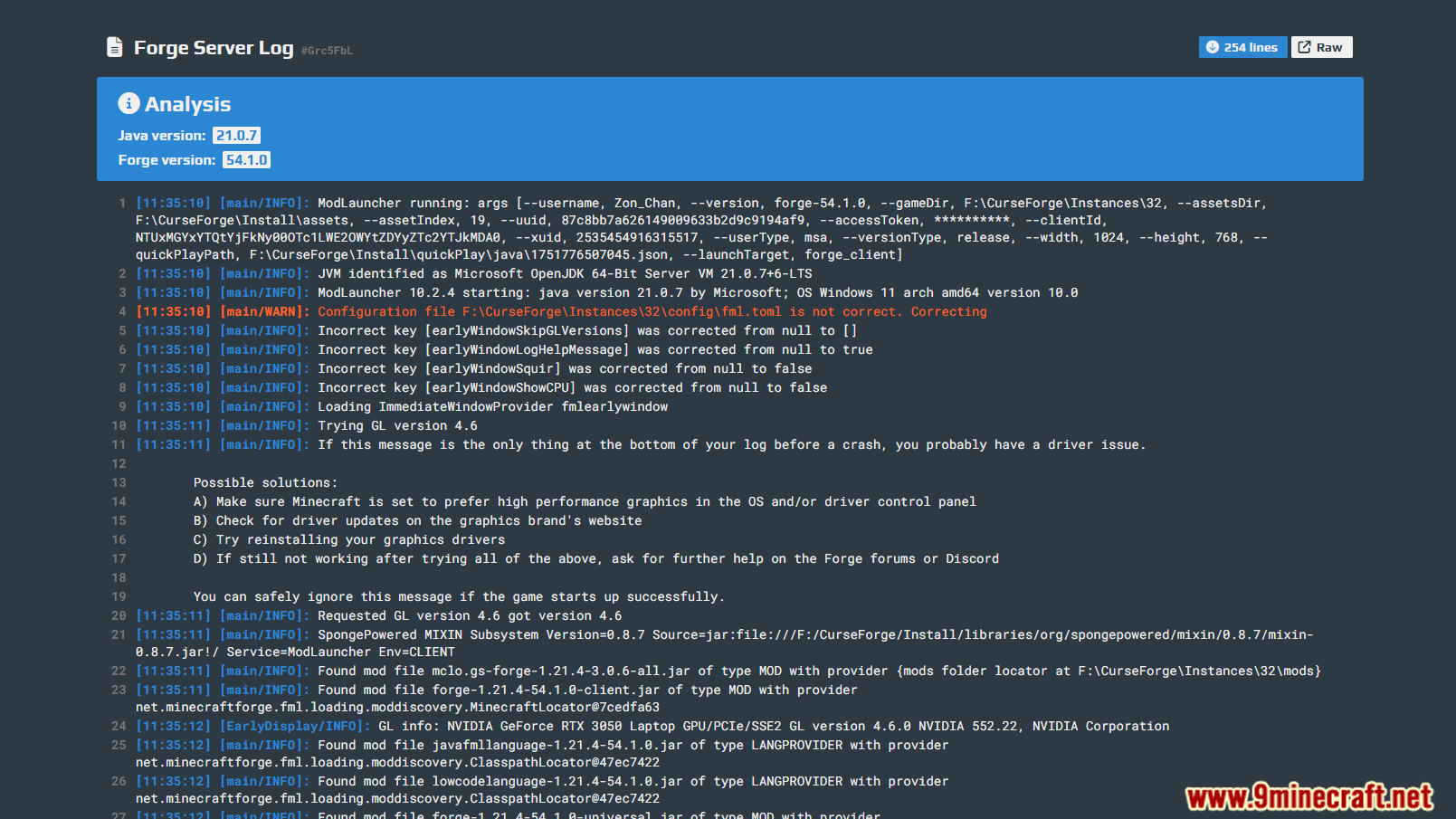This screenshot has height=819, width=1456.
Task: Click 'Loading ImmediateWindowProvider fmlearlywindow' line
Action: [492, 407]
